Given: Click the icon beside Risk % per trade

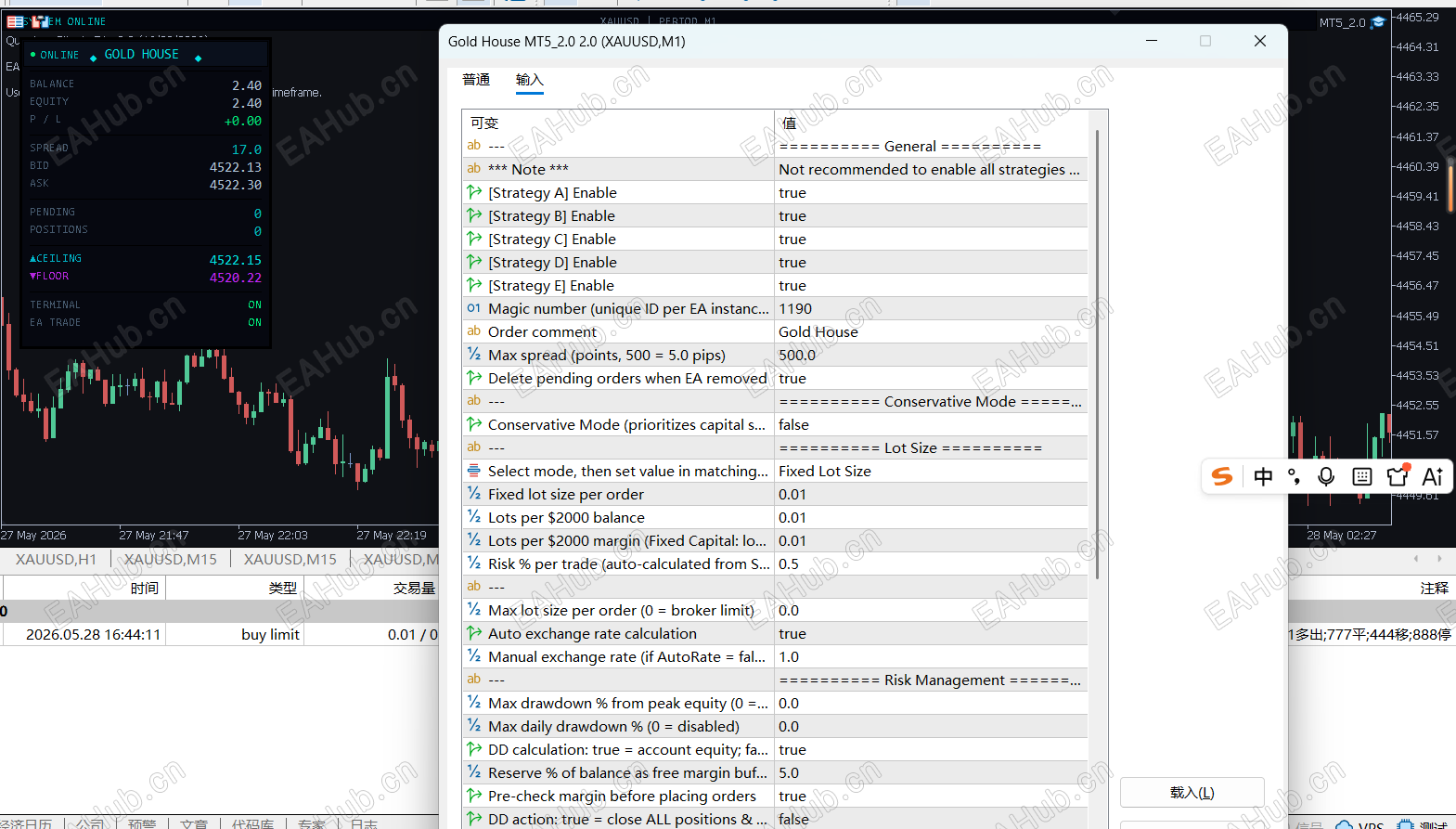Looking at the screenshot, I should coord(474,563).
